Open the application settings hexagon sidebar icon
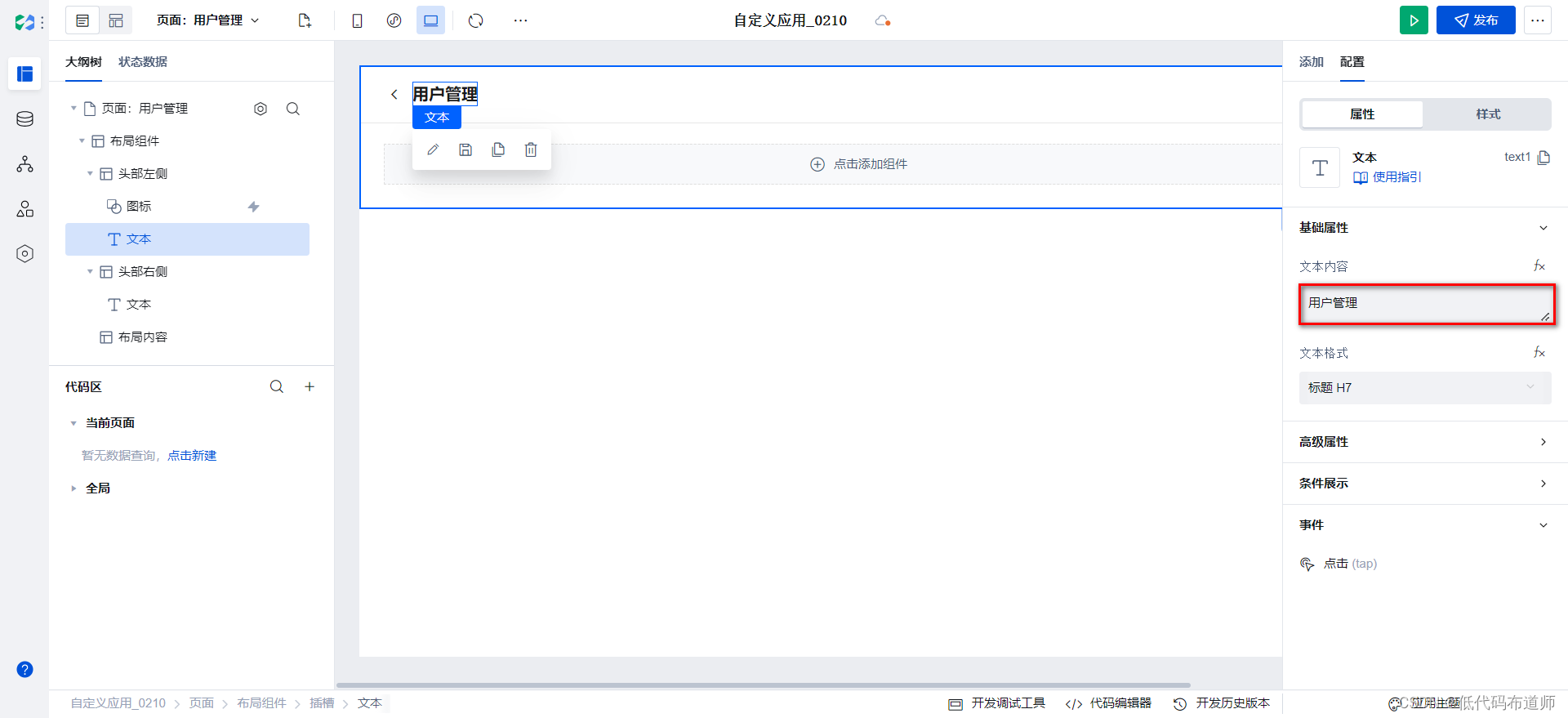The height and width of the screenshot is (718, 1568). 24,254
